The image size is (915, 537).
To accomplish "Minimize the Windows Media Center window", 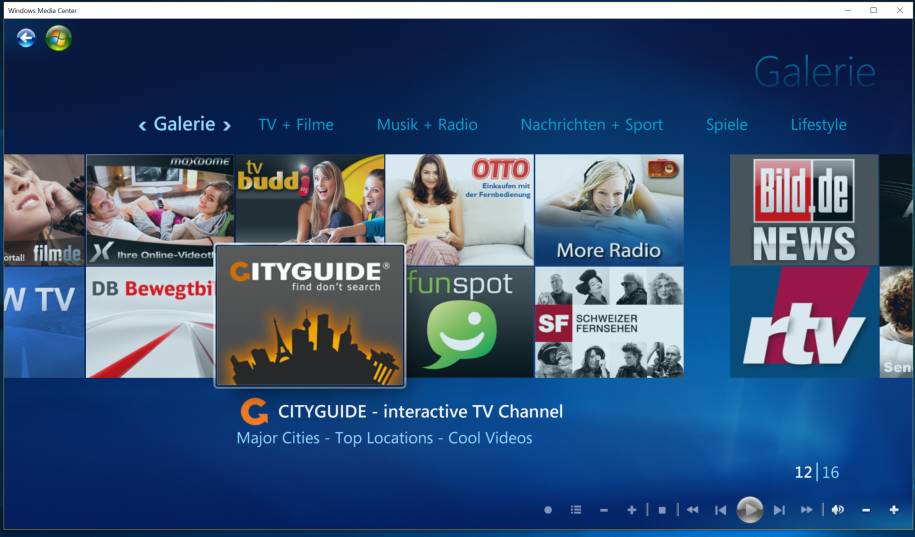I will click(848, 10).
